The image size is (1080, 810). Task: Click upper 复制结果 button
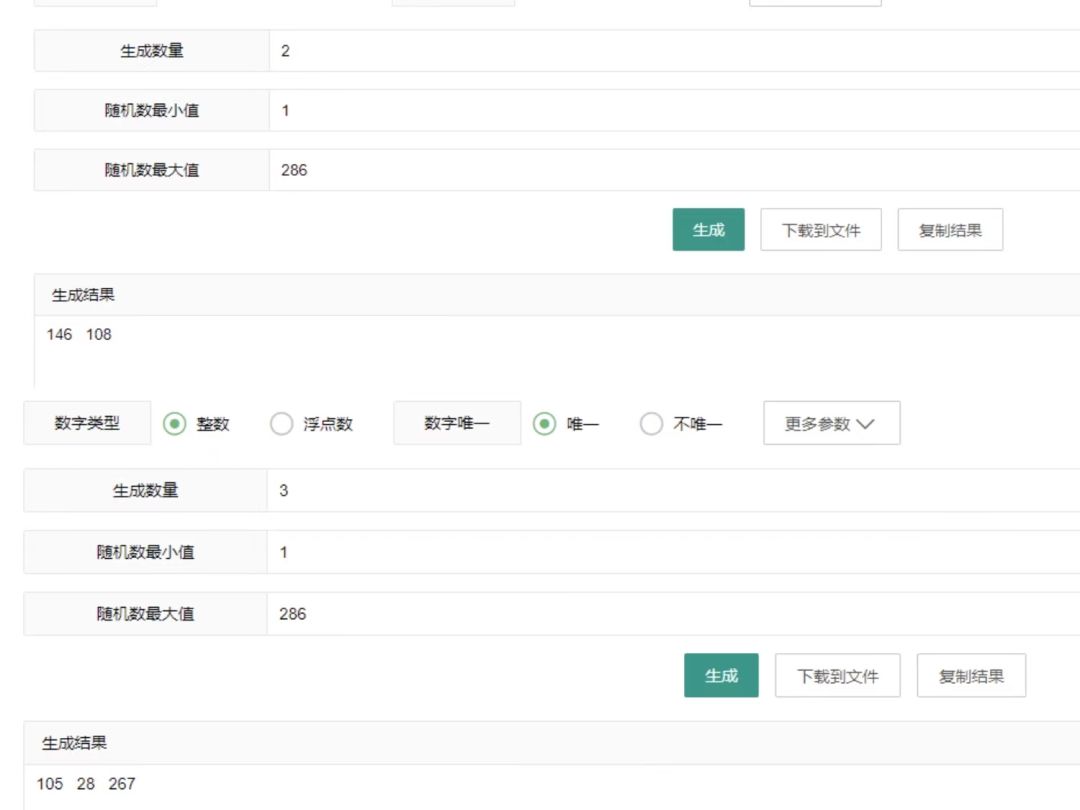(x=950, y=229)
